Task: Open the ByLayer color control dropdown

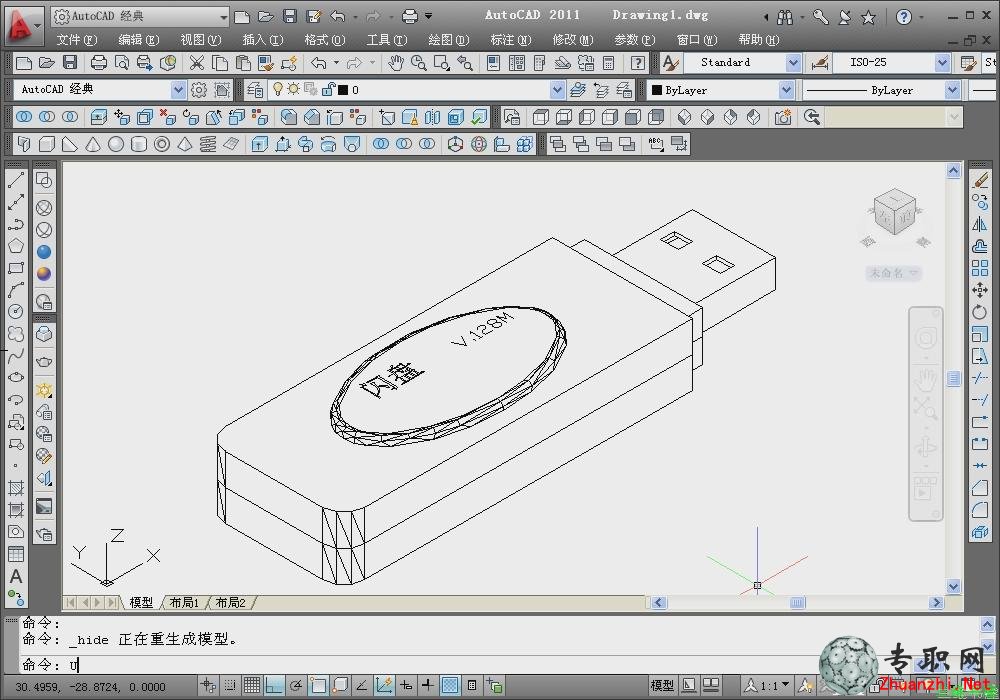Action: [786, 90]
